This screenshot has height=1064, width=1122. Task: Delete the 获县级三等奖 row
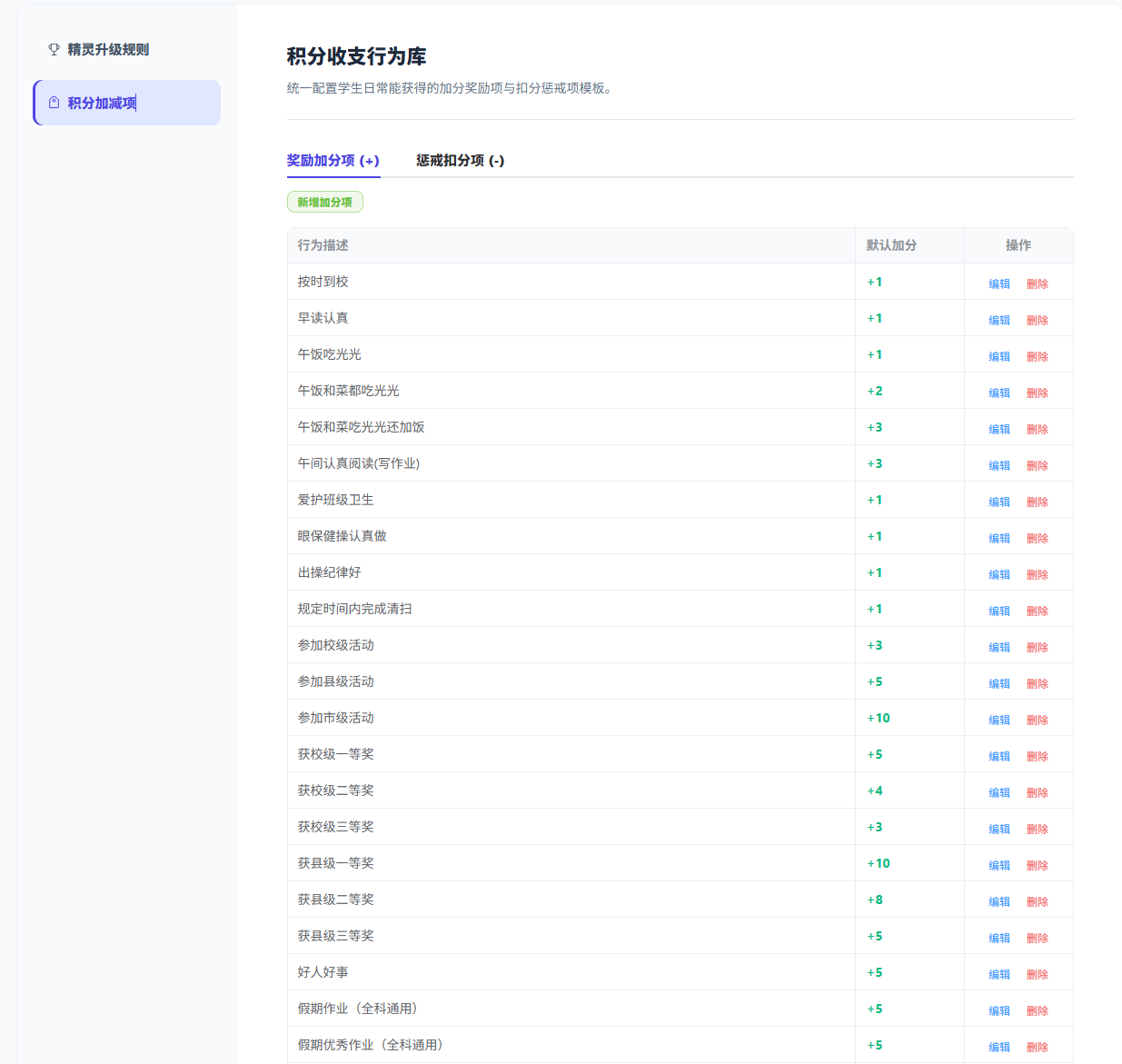(1038, 938)
